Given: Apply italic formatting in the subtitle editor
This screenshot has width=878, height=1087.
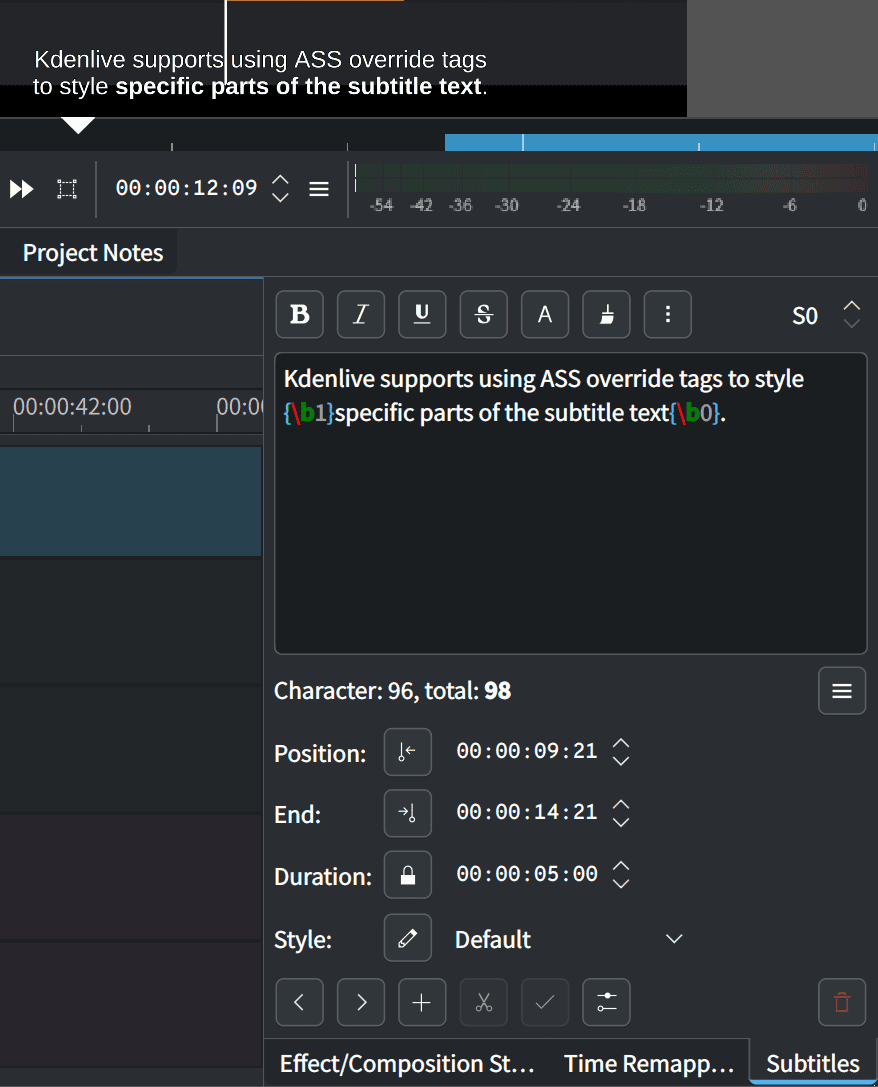Looking at the screenshot, I should [360, 314].
